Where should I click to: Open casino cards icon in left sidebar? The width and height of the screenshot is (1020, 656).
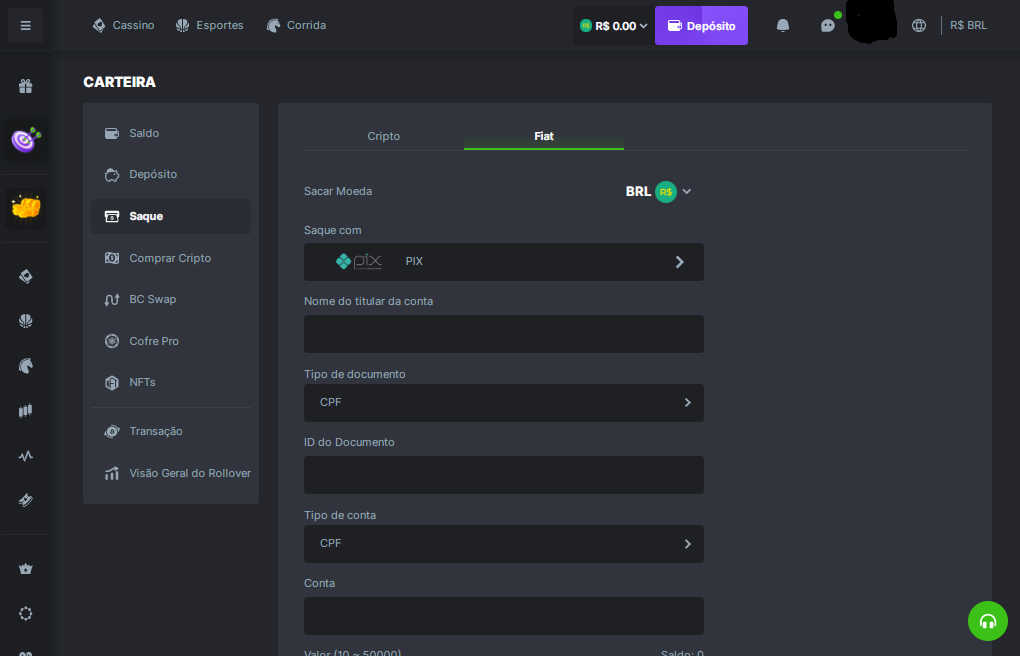click(x=25, y=277)
